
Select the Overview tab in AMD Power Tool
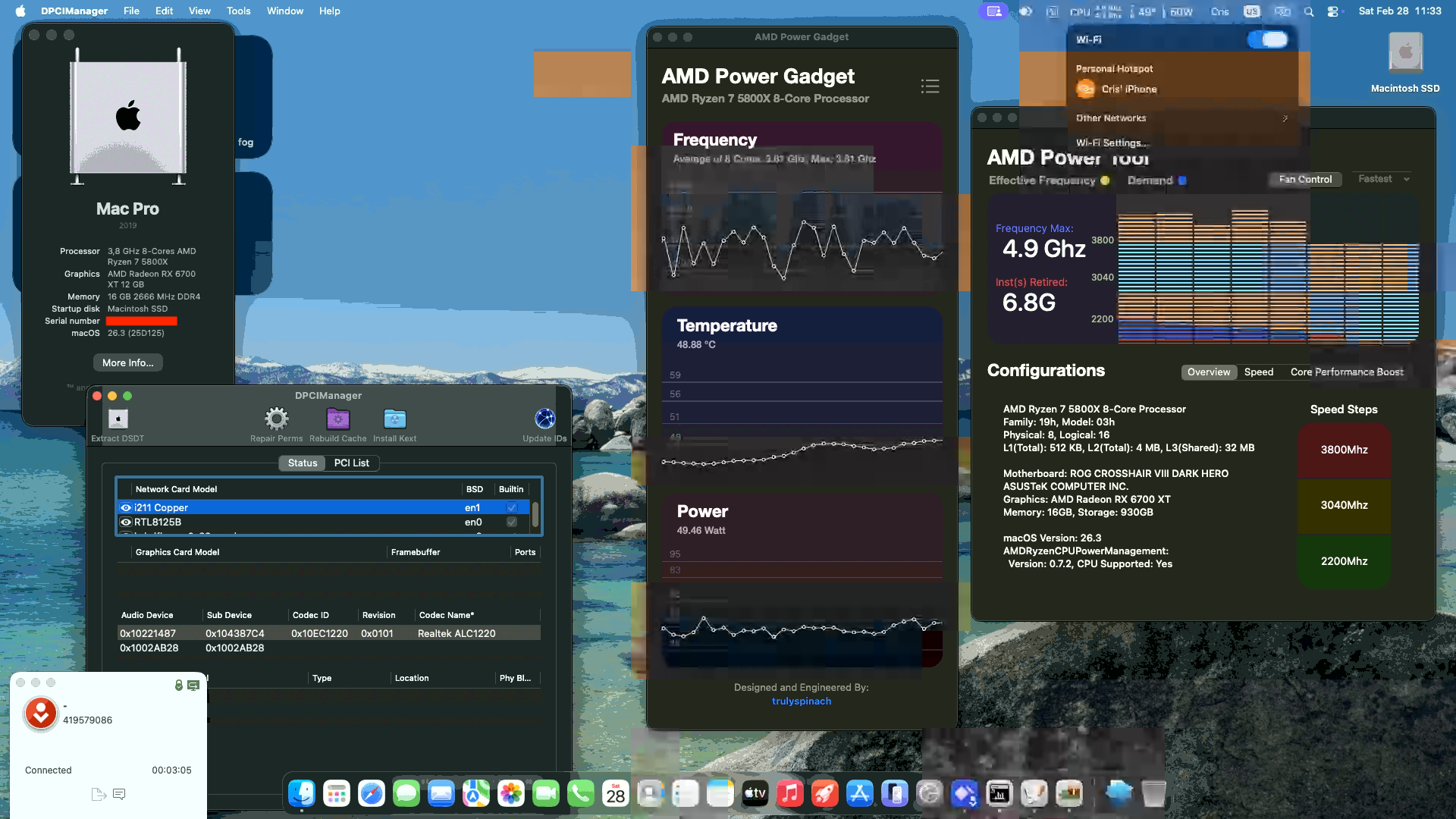click(1209, 372)
